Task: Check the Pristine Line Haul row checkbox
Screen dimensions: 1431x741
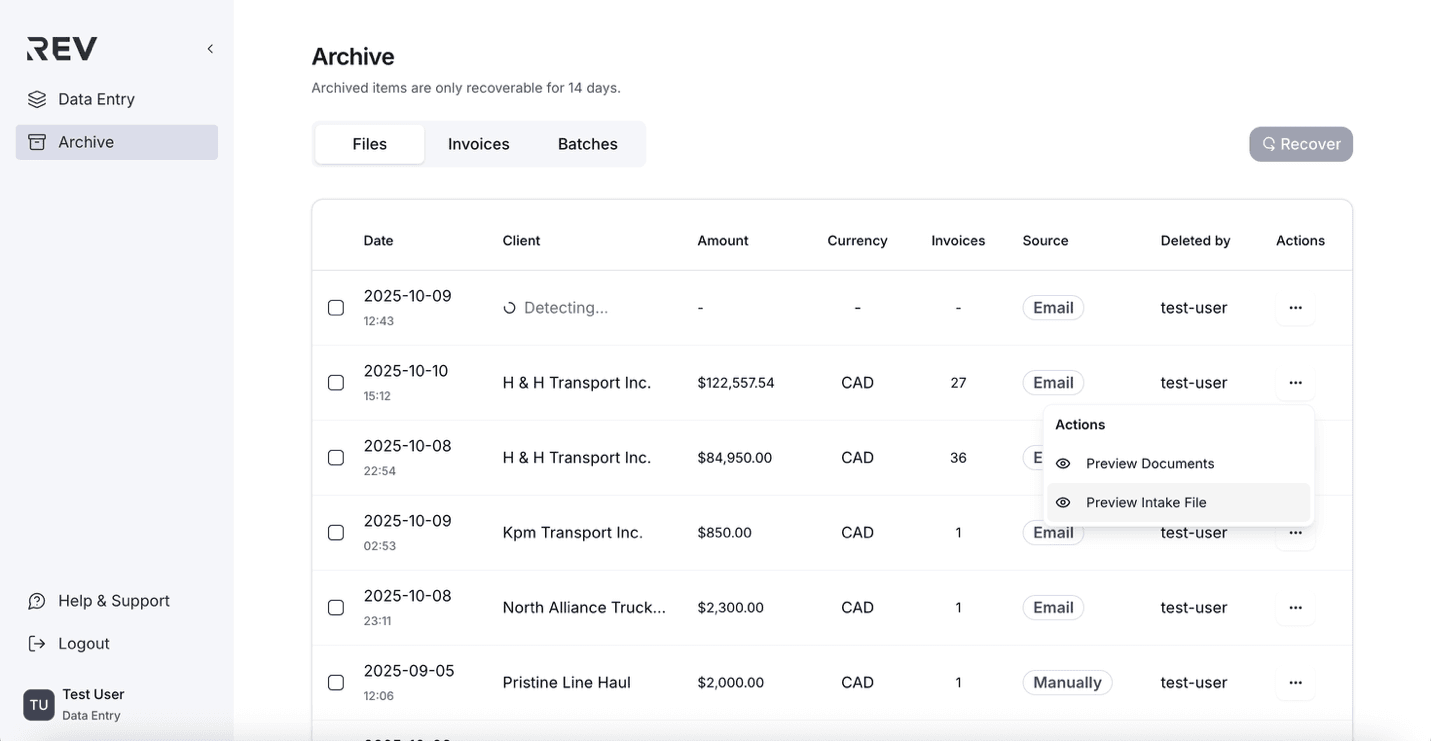Action: (x=335, y=682)
